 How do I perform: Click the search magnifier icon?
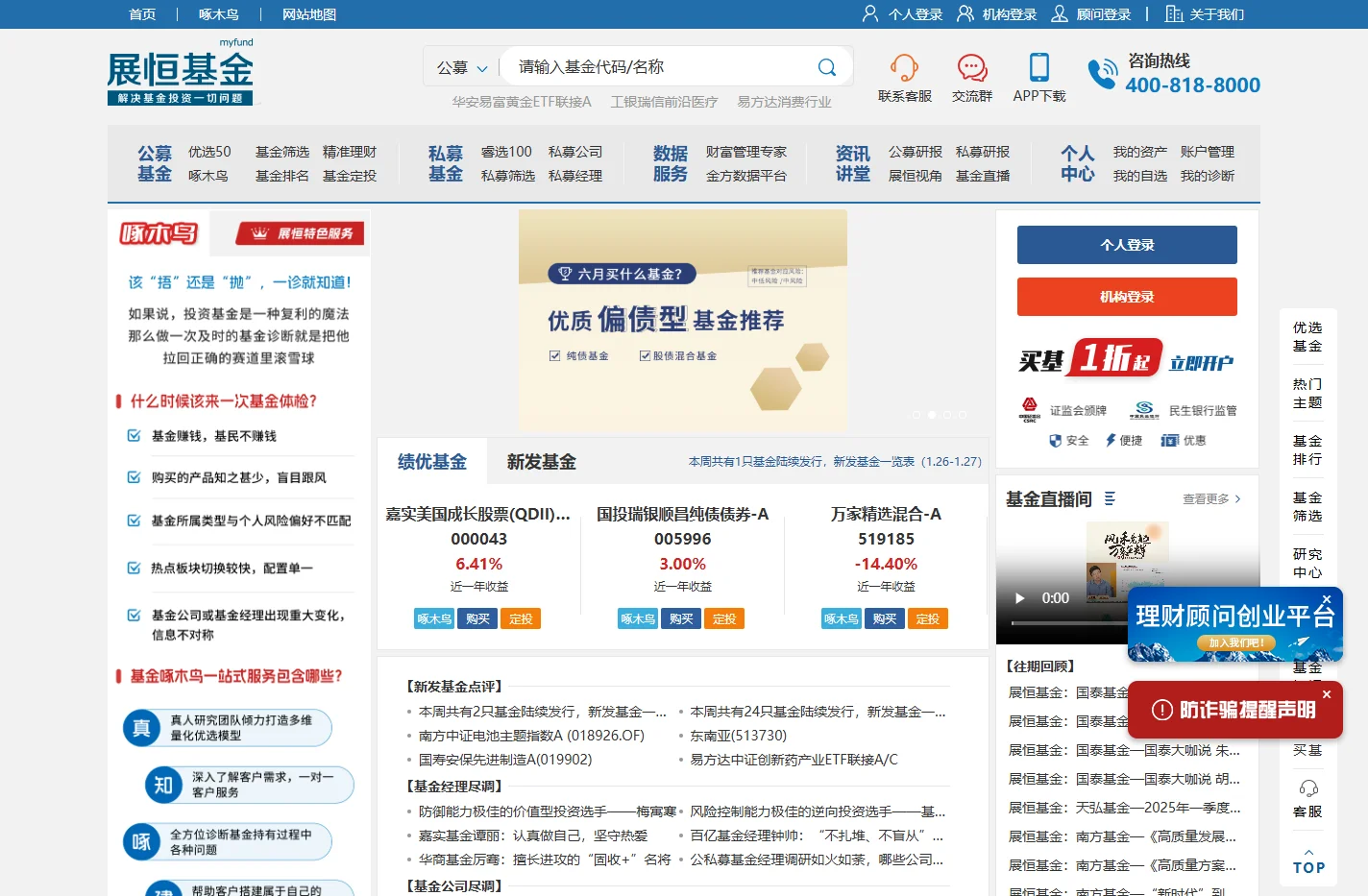(826, 67)
